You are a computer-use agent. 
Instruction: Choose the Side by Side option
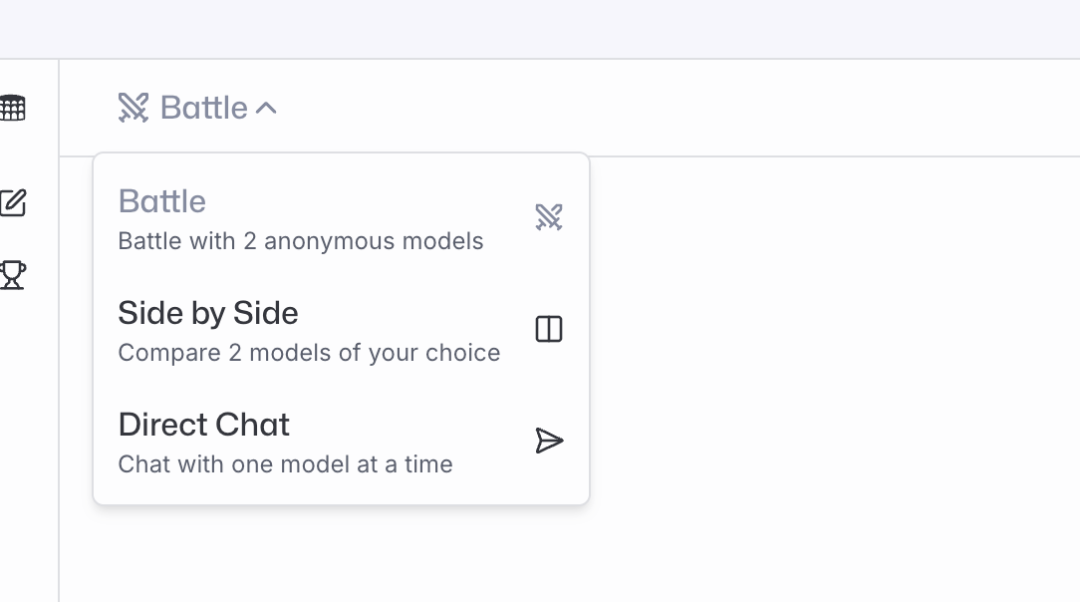pyautogui.click(x=208, y=313)
